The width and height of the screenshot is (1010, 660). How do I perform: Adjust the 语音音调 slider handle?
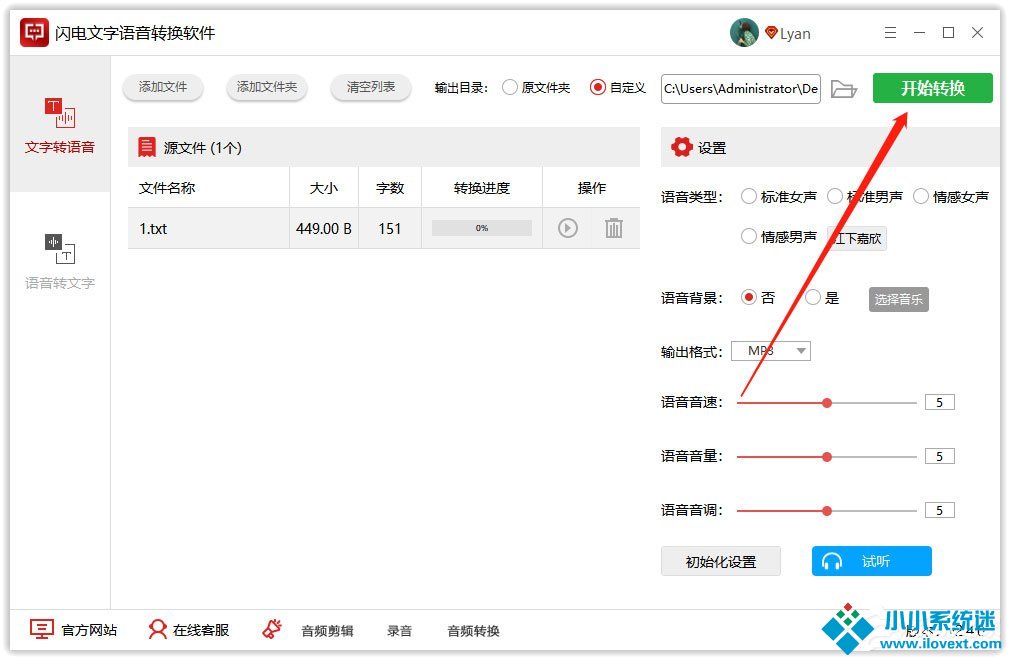(827, 511)
